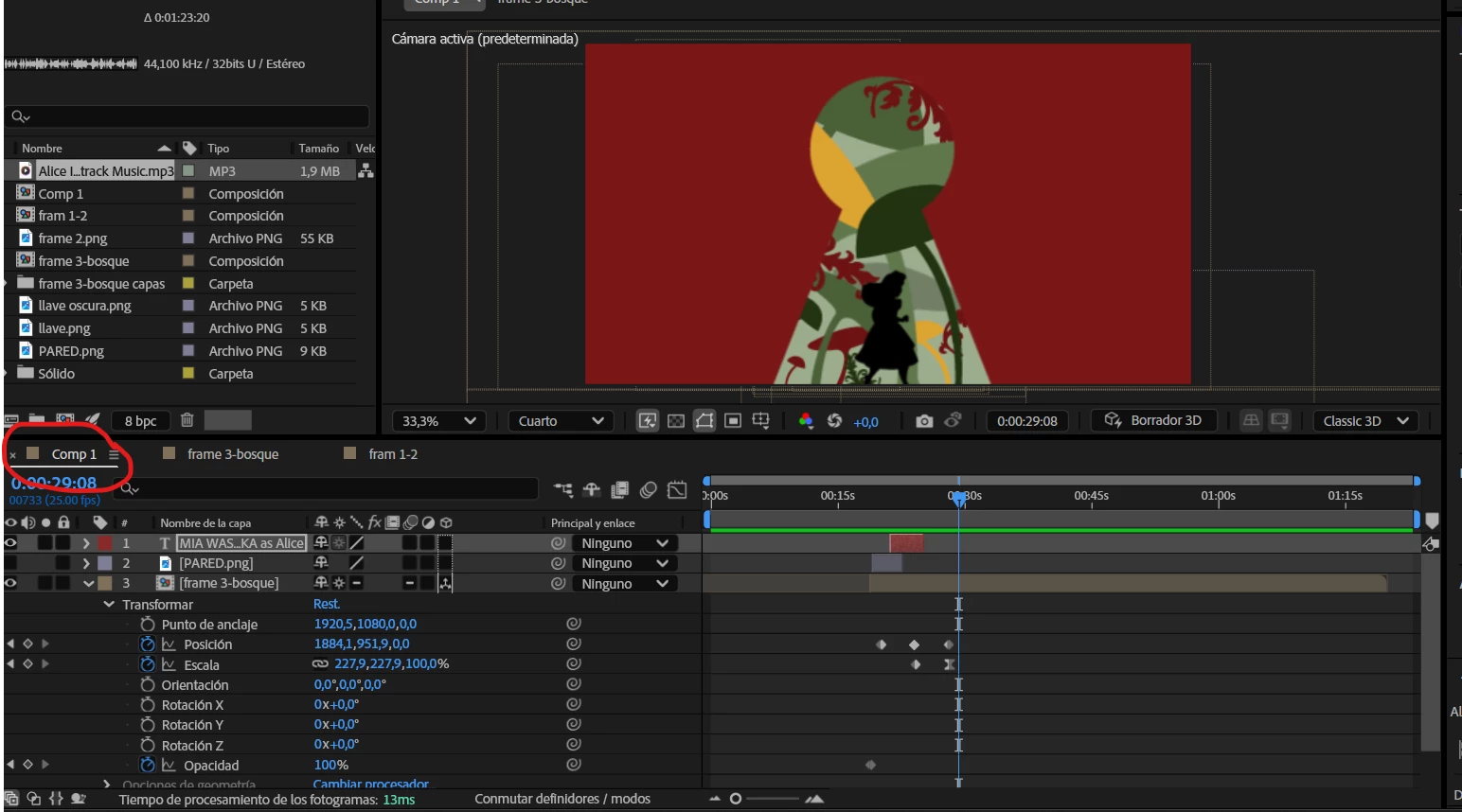Click the Escala stopwatch icon
This screenshot has width=1462, height=812.
[148, 664]
